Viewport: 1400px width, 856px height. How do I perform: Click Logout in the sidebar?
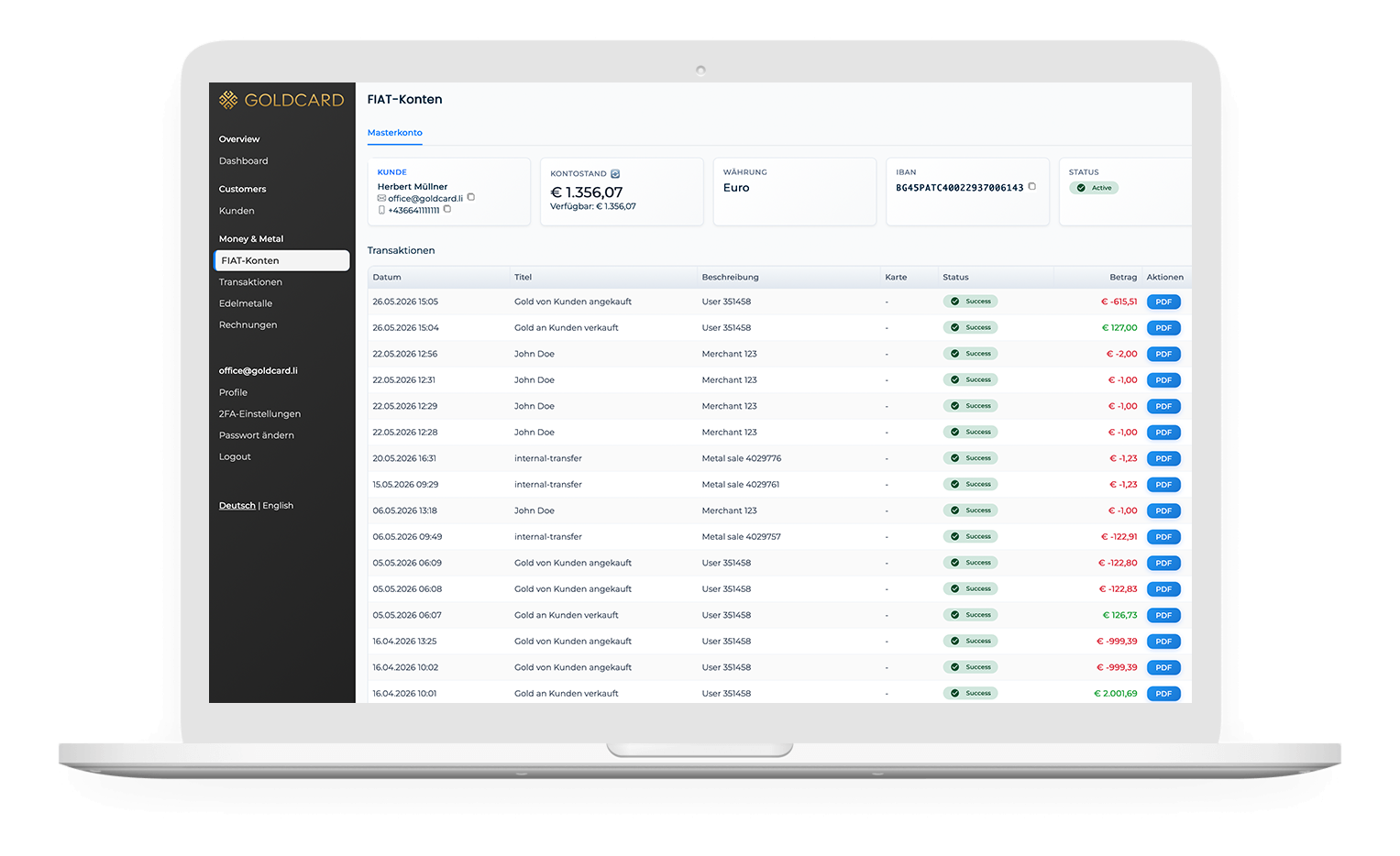coord(235,457)
